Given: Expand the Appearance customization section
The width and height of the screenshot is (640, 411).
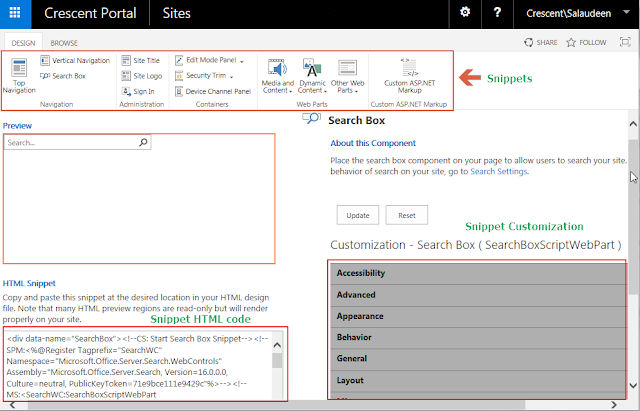Looking at the screenshot, I should (x=478, y=316).
